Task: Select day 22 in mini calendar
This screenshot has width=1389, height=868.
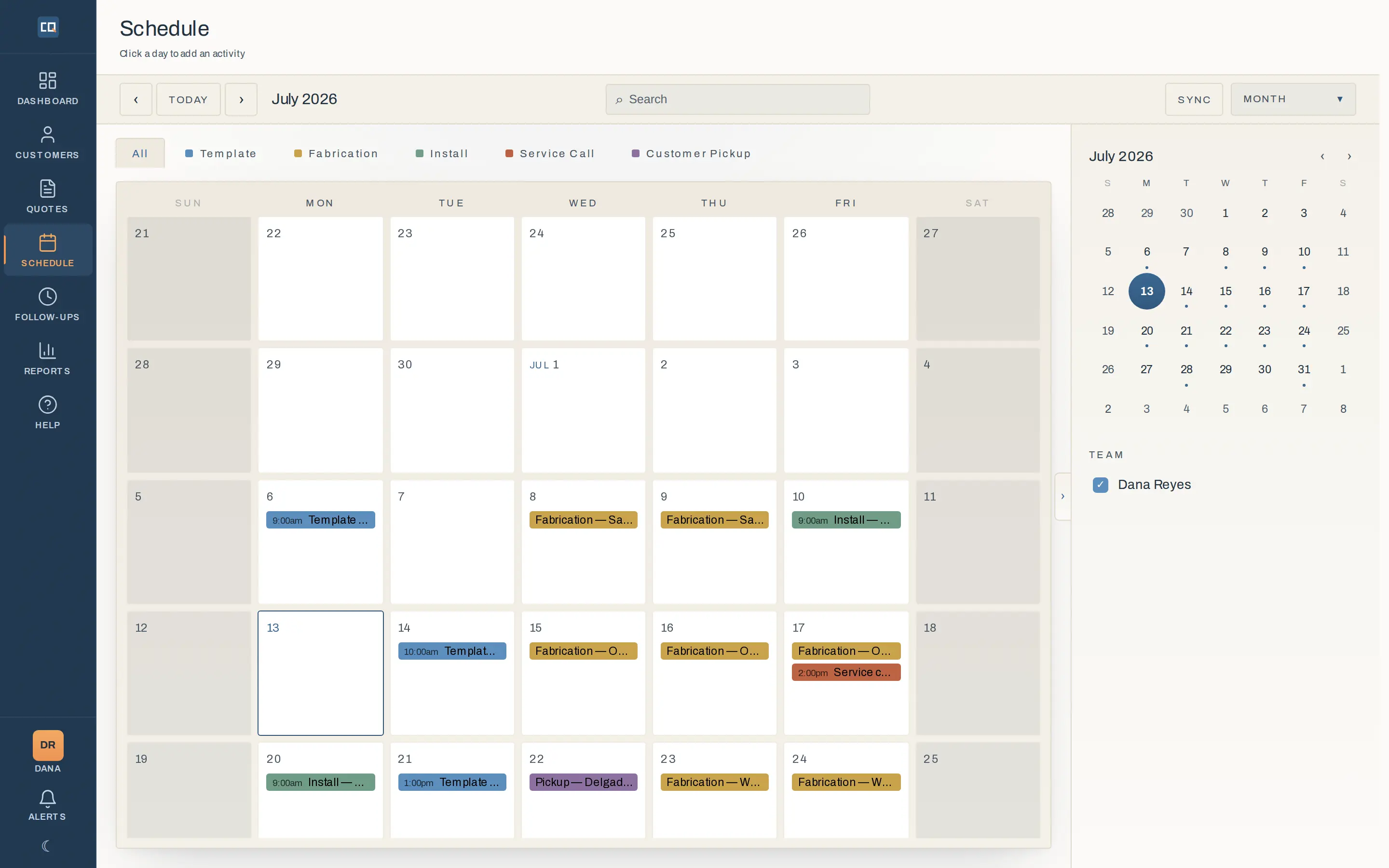Action: [1225, 331]
